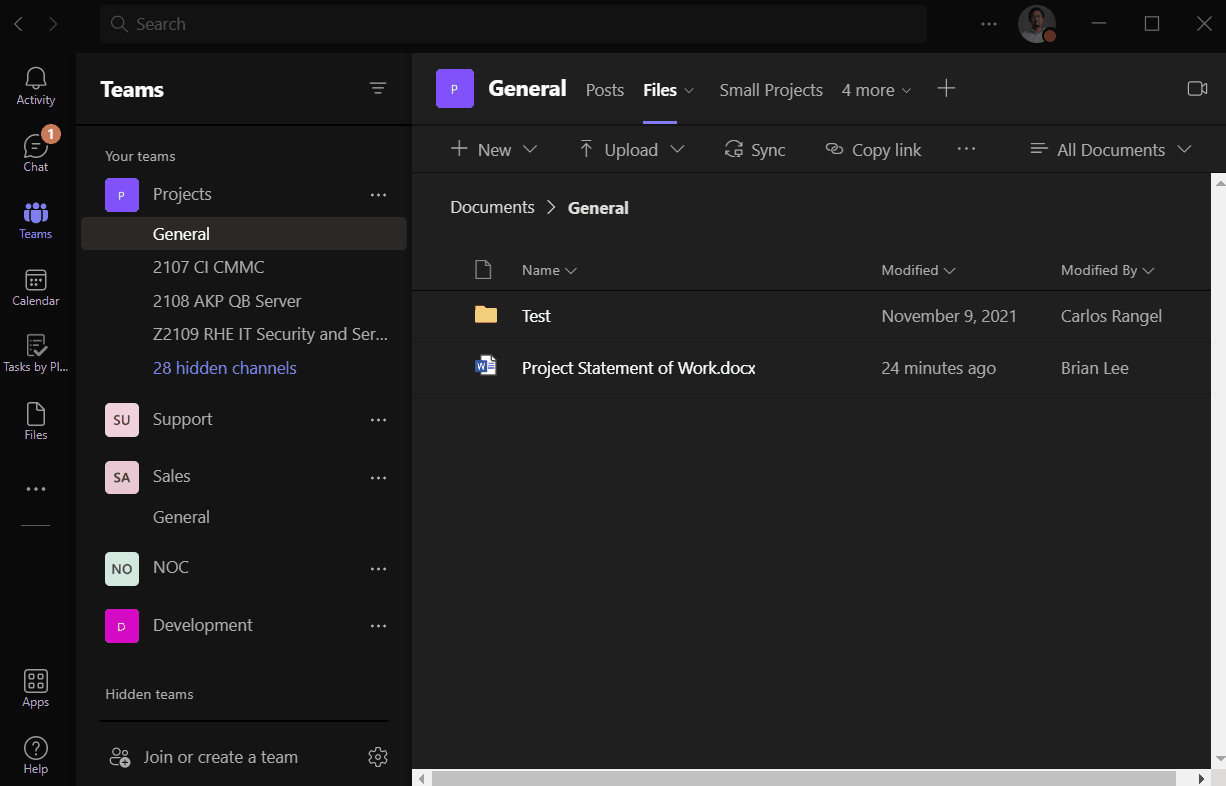The height and width of the screenshot is (786, 1226).
Task: Click the horizontal scrollbar thumb
Action: click(x=805, y=778)
